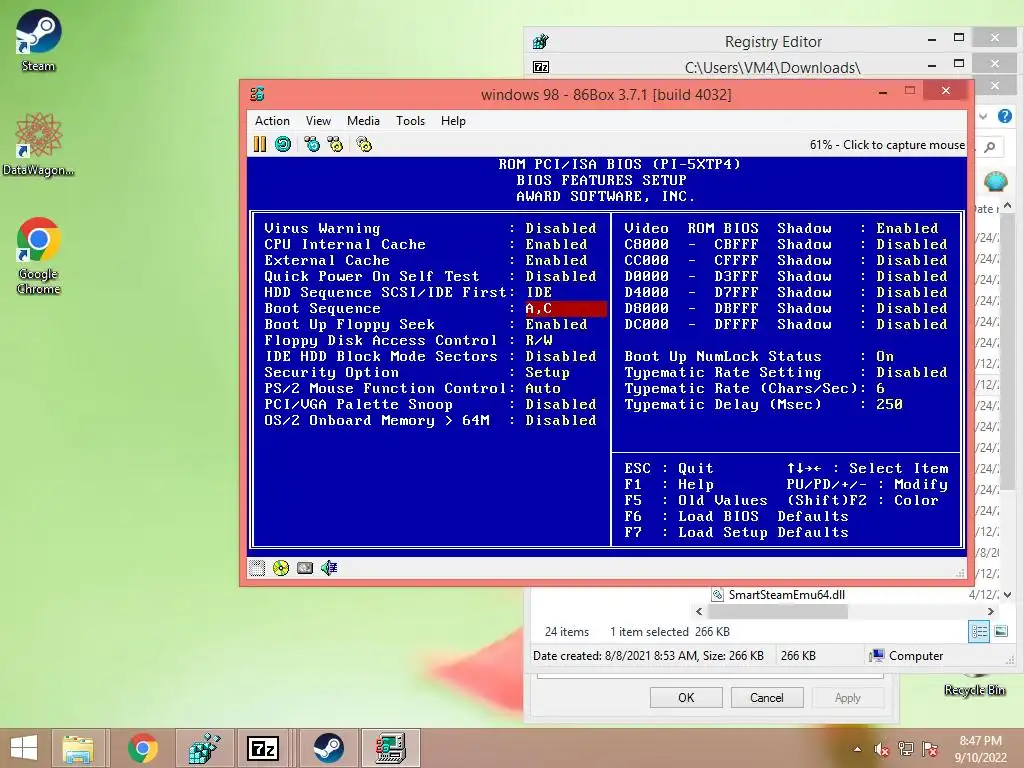Select SmartSteamEmu64.dll file

click(x=786, y=595)
